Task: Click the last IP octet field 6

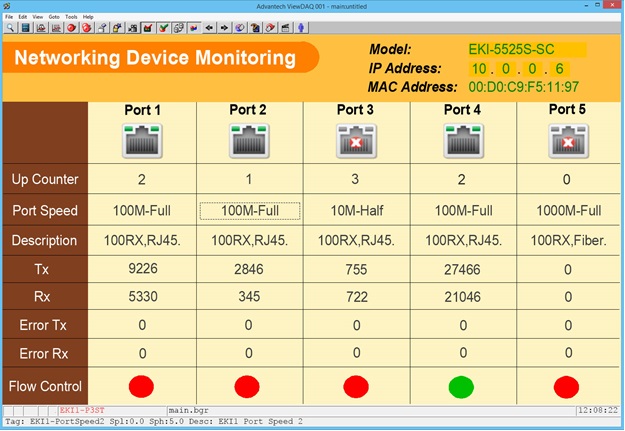Action: pyautogui.click(x=559, y=69)
